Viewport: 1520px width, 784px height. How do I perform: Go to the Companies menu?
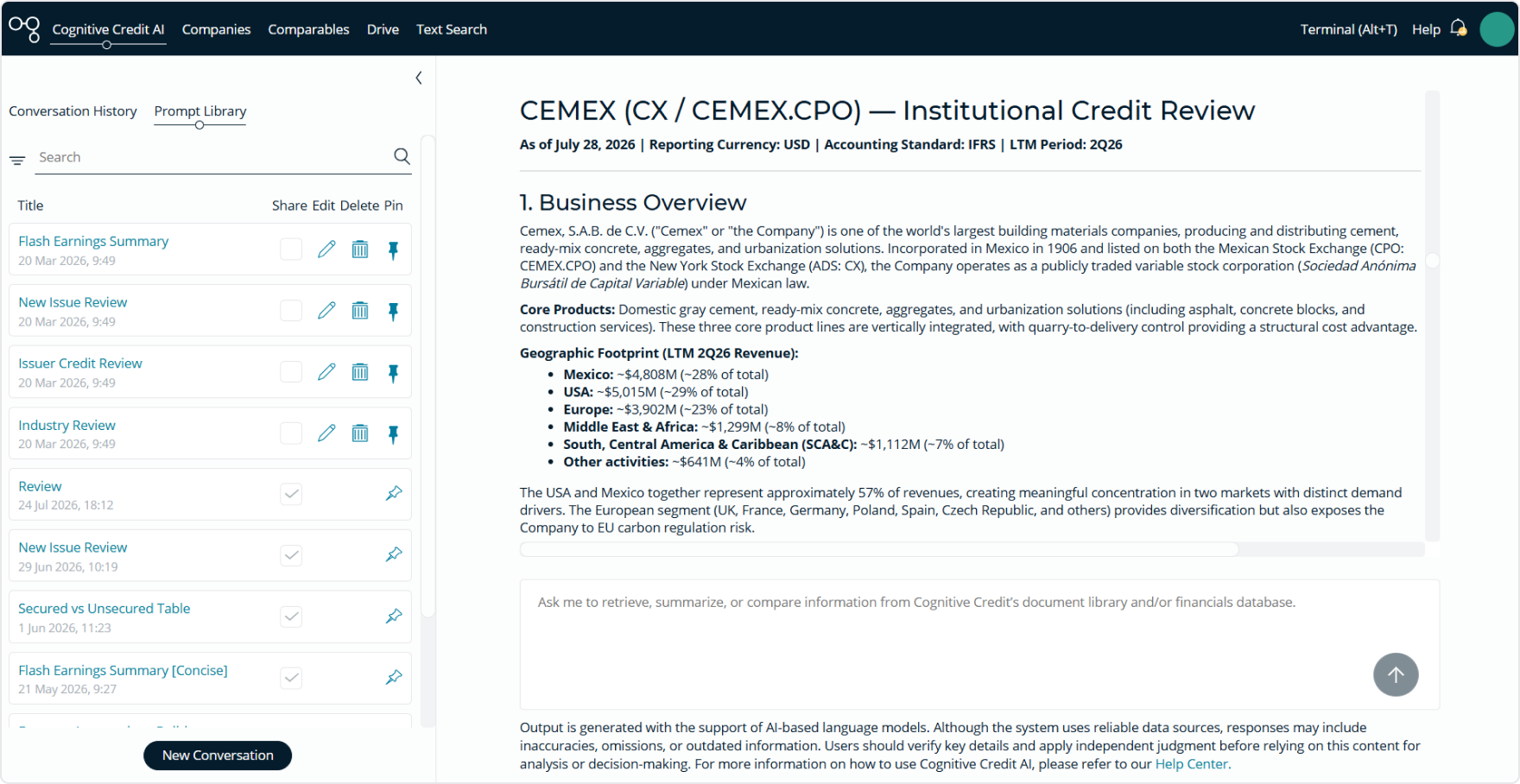click(216, 29)
